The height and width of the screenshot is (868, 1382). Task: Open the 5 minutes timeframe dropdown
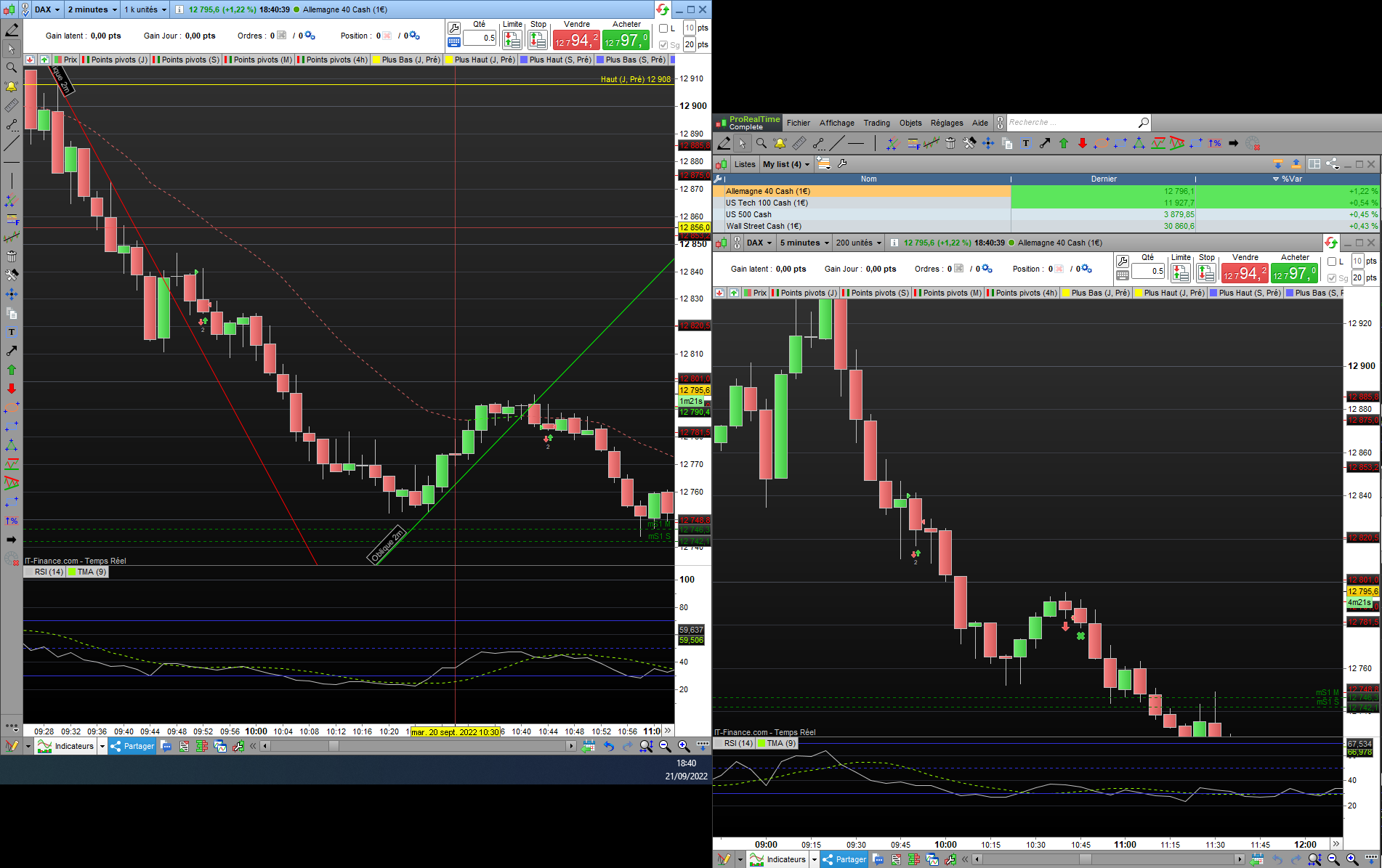tap(804, 243)
